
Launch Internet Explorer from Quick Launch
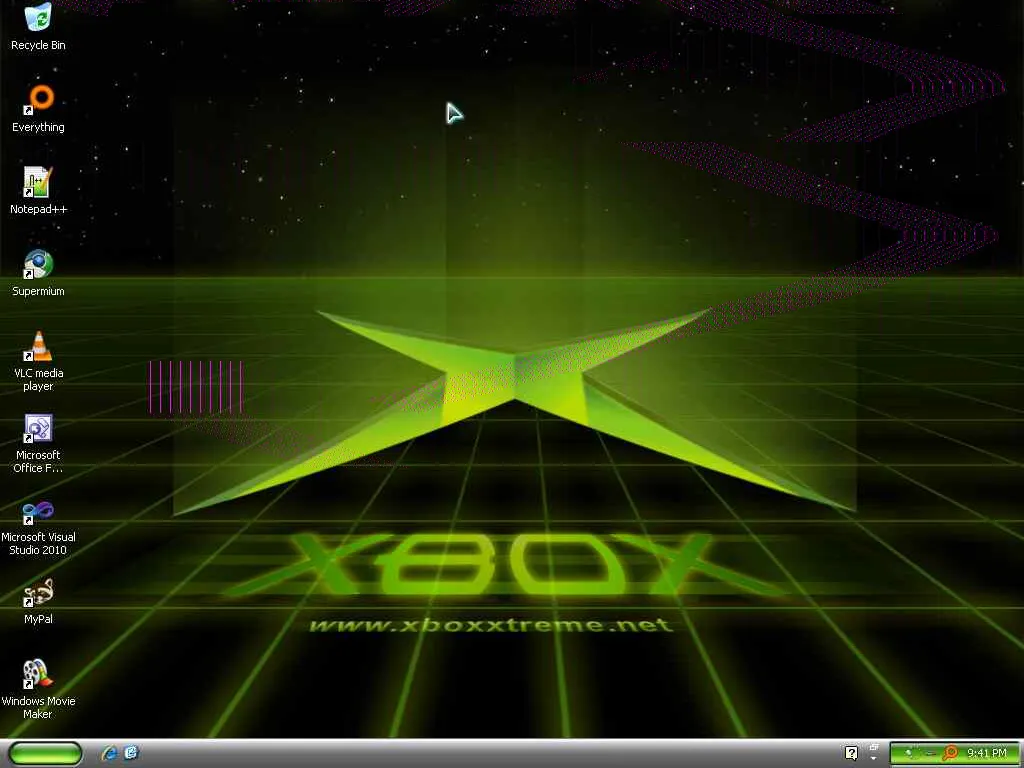109,753
